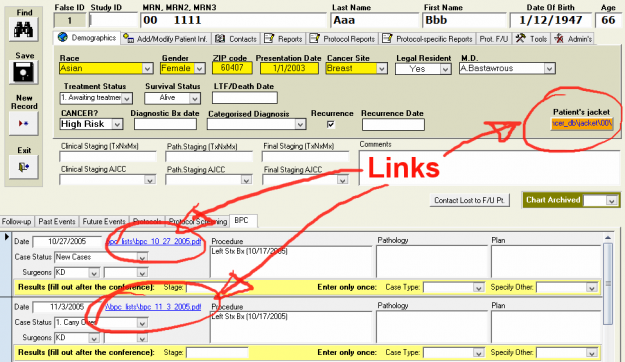Click the 10/27/2005 Date field
The height and width of the screenshot is (362, 625).
coord(67,241)
